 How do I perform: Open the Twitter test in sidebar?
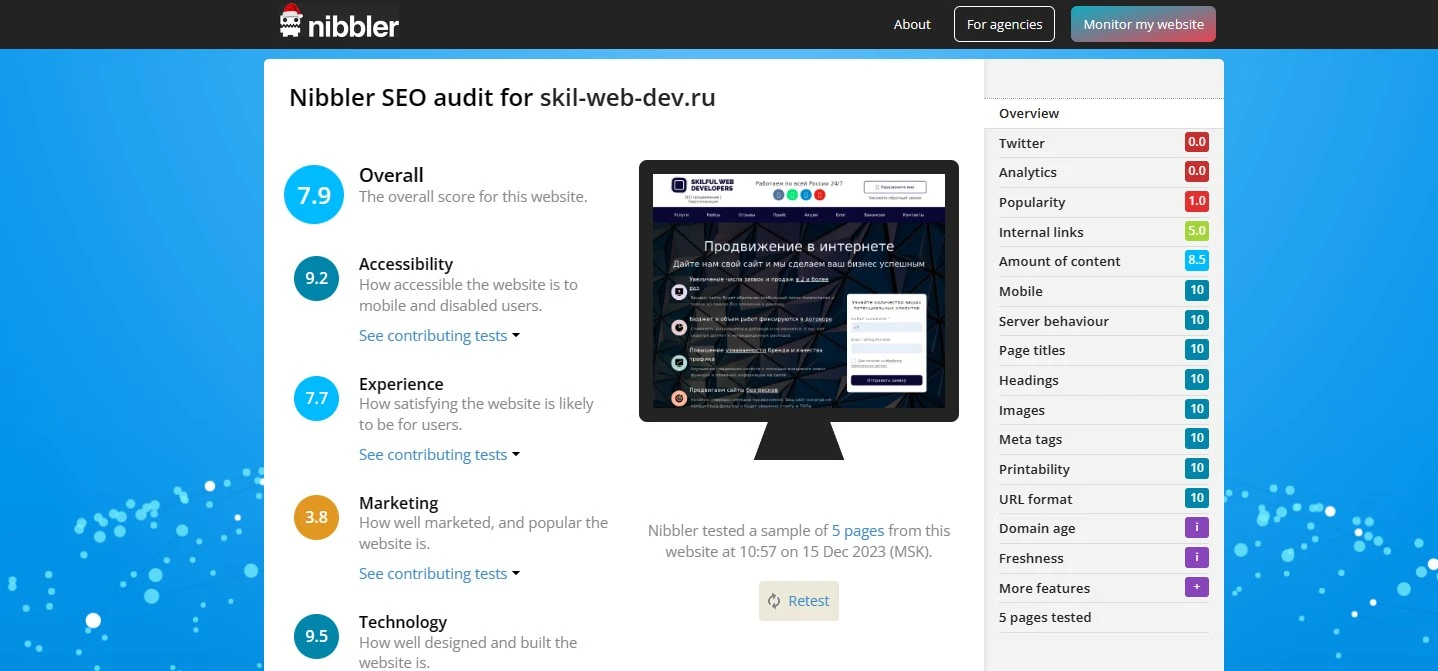click(x=1104, y=143)
